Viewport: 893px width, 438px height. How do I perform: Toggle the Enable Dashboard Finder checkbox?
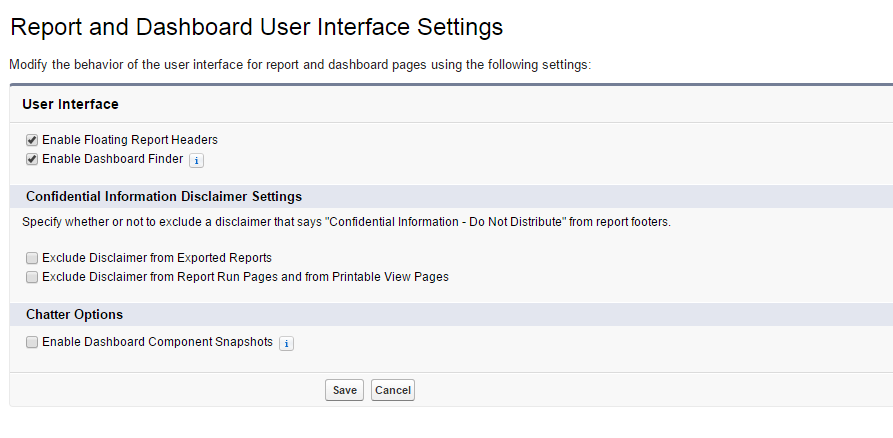tap(32, 159)
